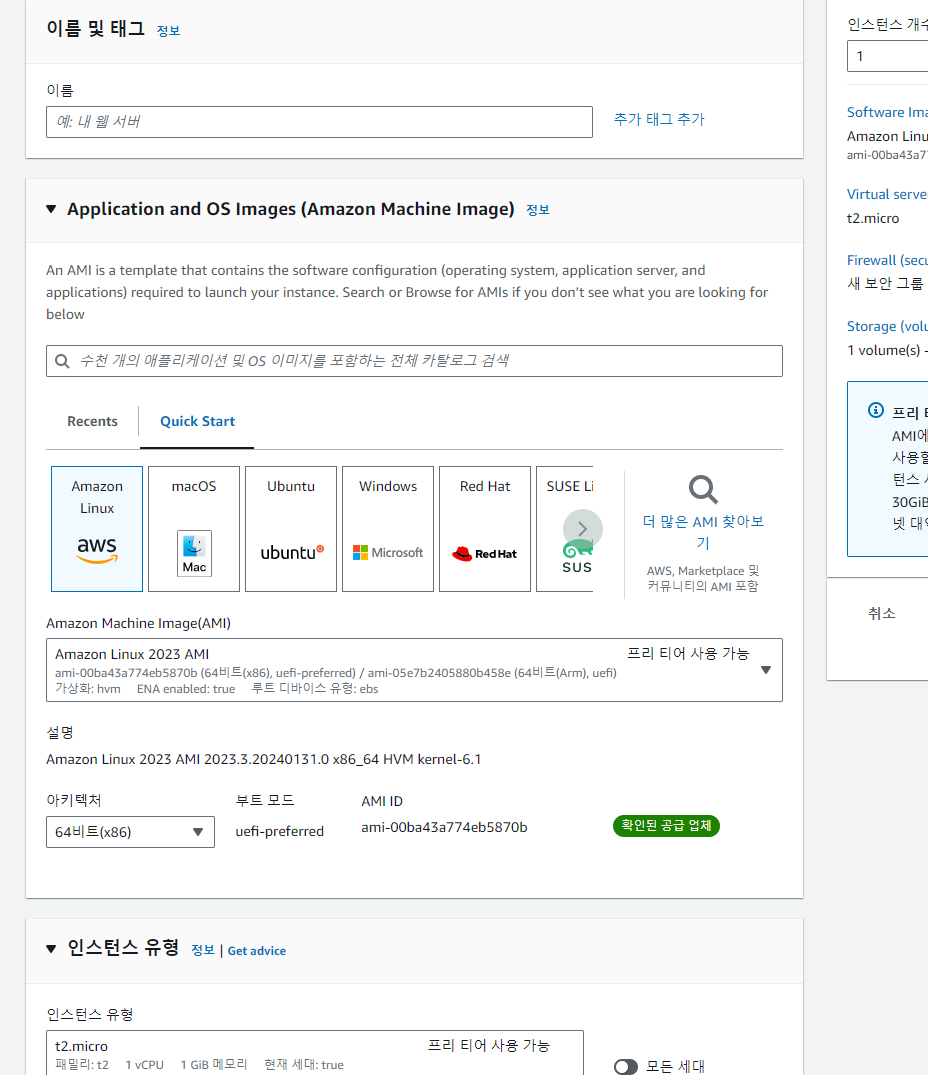Select the macOS AMI card
Image resolution: width=928 pixels, height=1075 pixels.
(194, 529)
